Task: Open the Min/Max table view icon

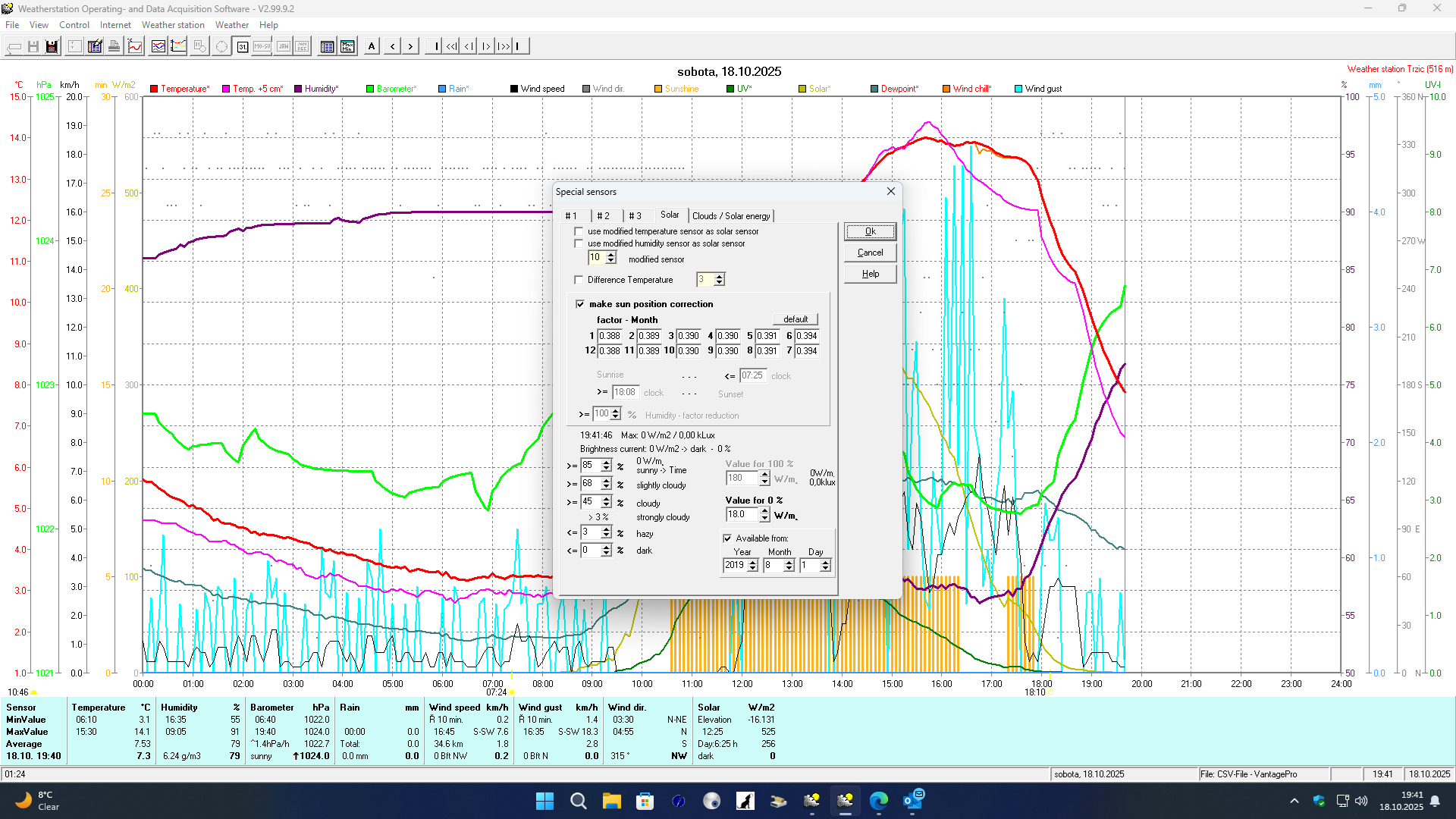Action: point(347,46)
